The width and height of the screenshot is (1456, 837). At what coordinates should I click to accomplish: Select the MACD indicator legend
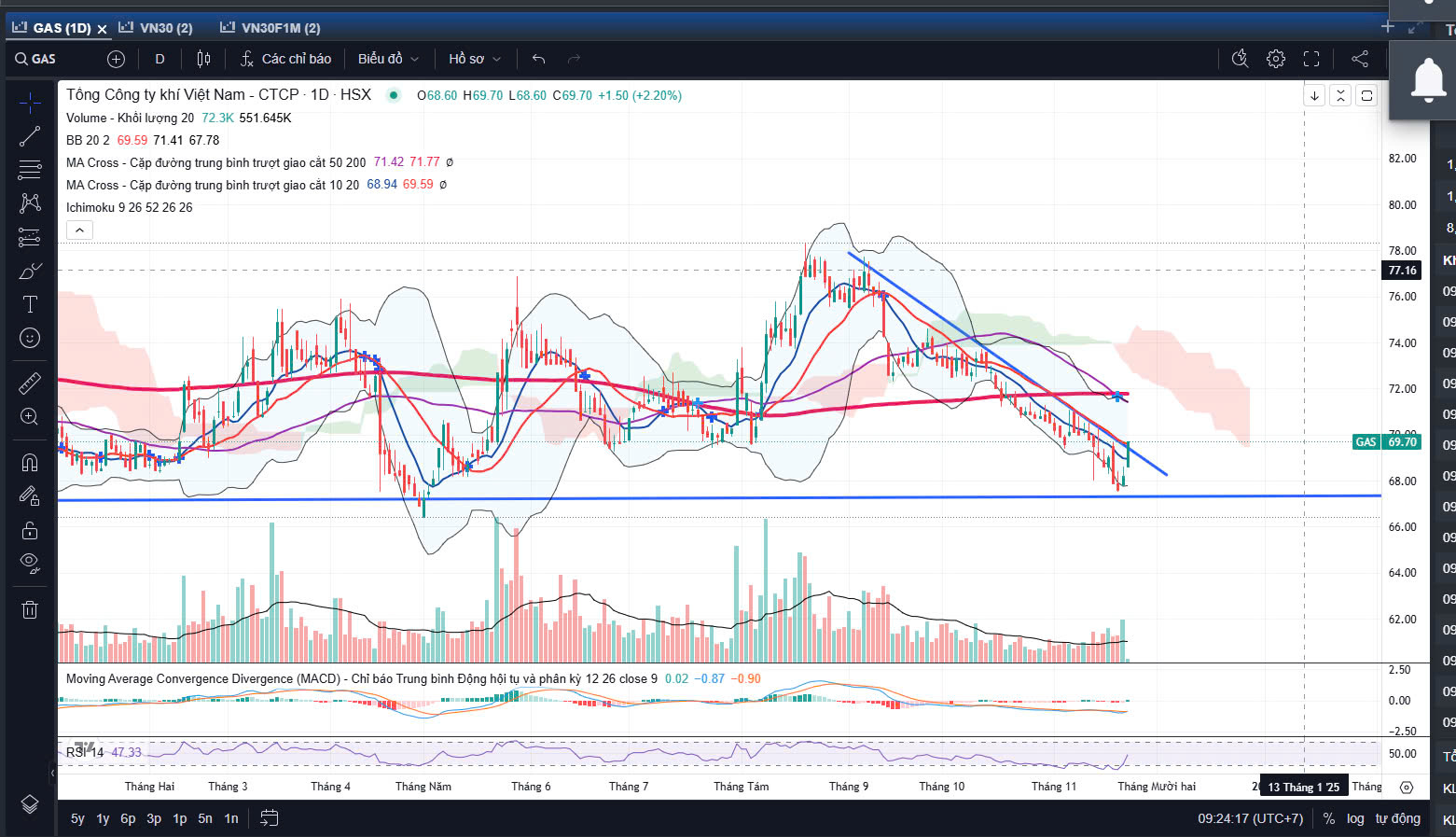tap(361, 678)
